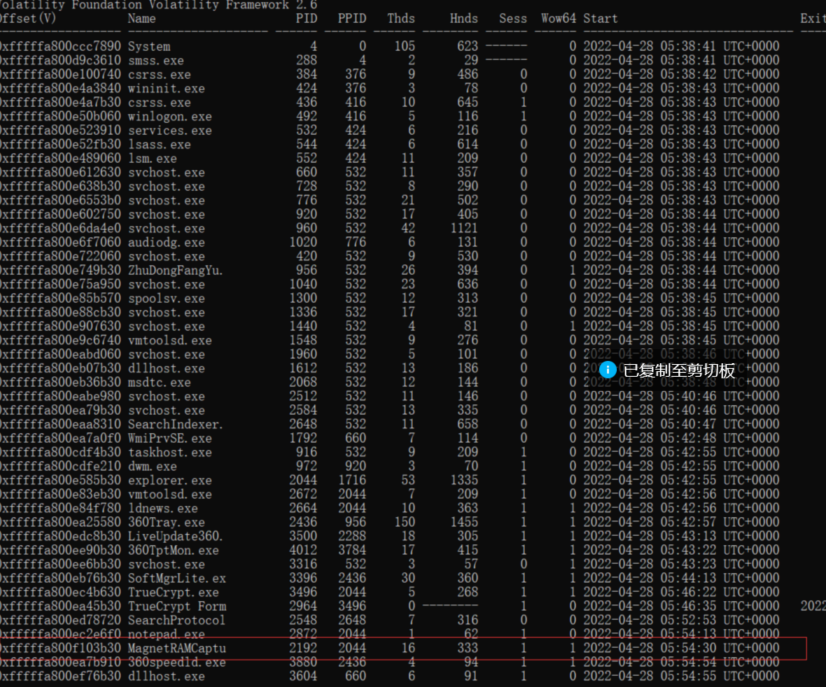Click the 'WmiPrvSE.exe' process name
This screenshot has width=826, height=687.
click(x=170, y=438)
